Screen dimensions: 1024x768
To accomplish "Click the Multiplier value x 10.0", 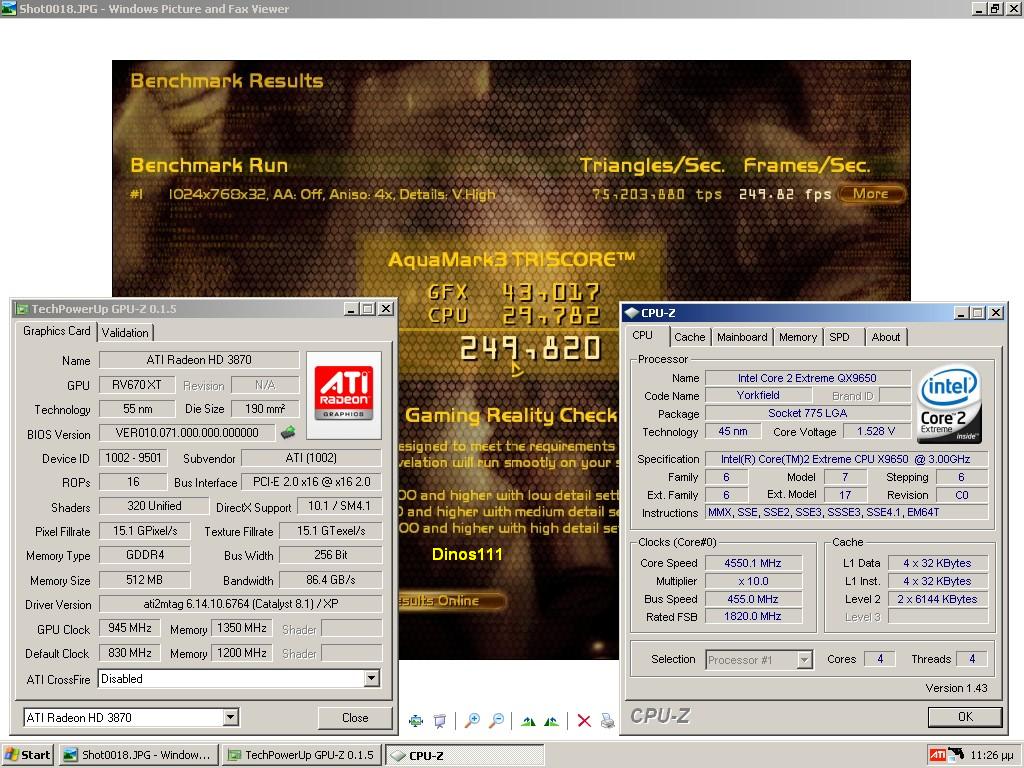I will point(752,581).
